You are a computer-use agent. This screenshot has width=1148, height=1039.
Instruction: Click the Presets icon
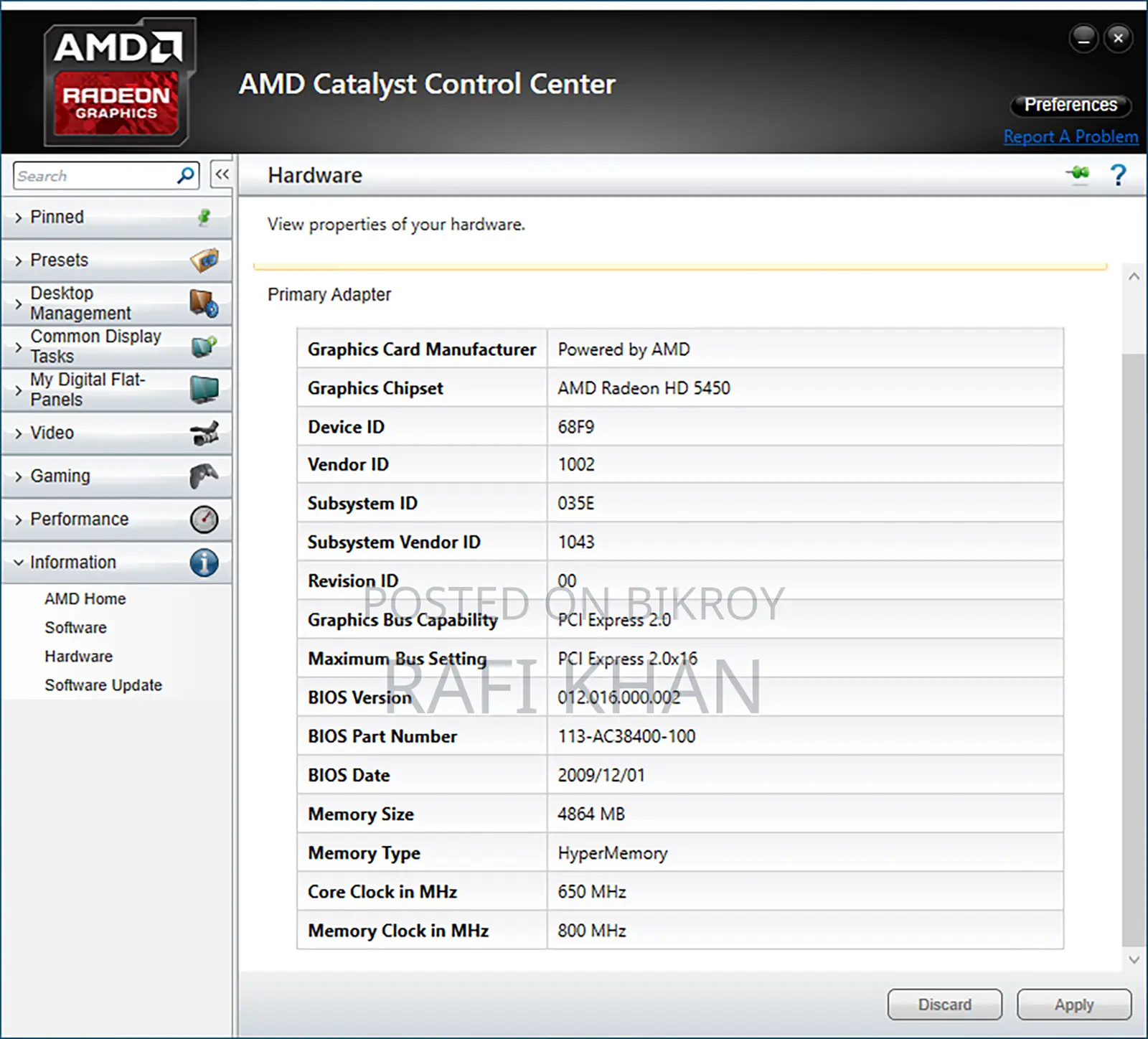(x=204, y=260)
